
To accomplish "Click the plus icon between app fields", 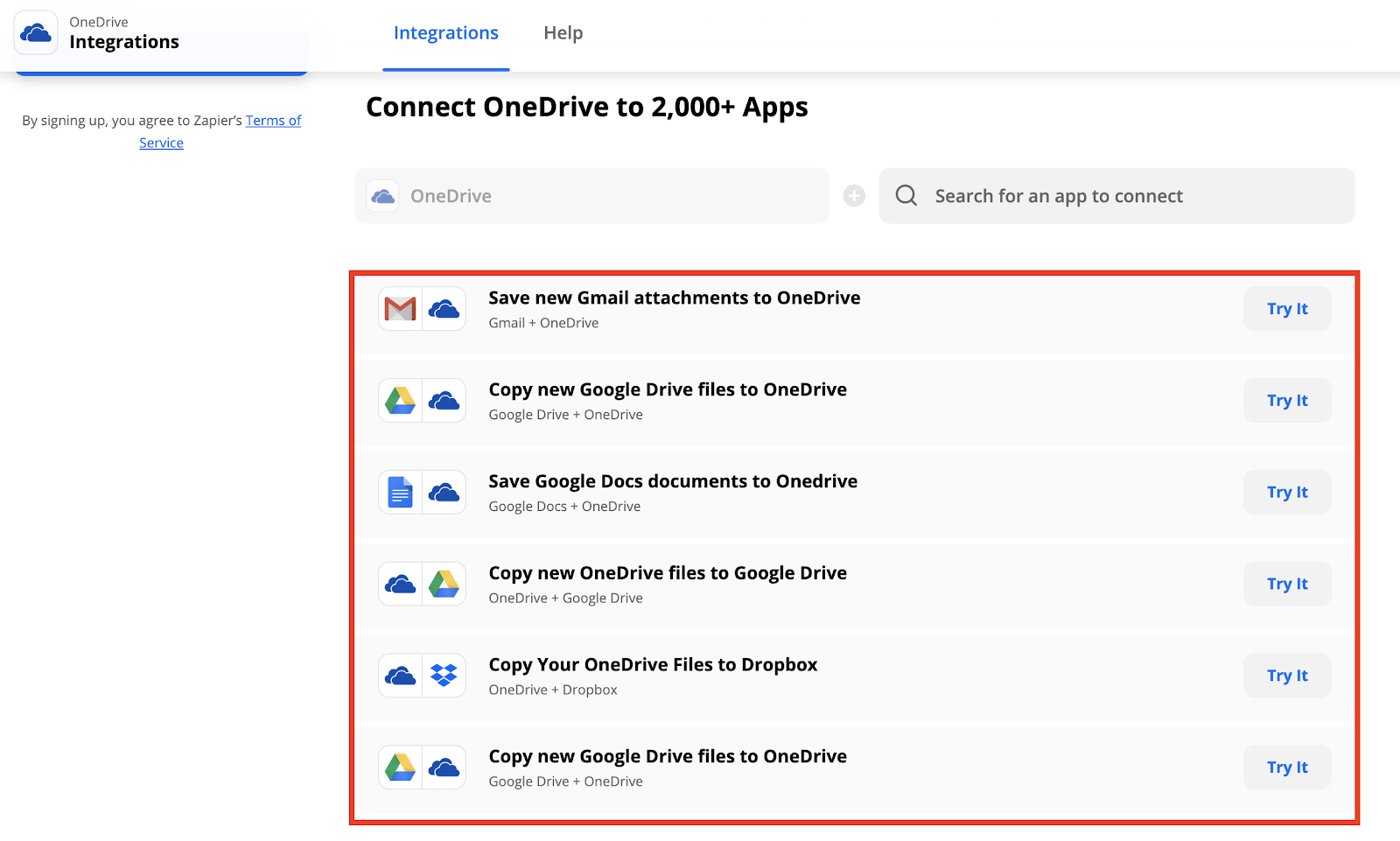I will point(854,196).
